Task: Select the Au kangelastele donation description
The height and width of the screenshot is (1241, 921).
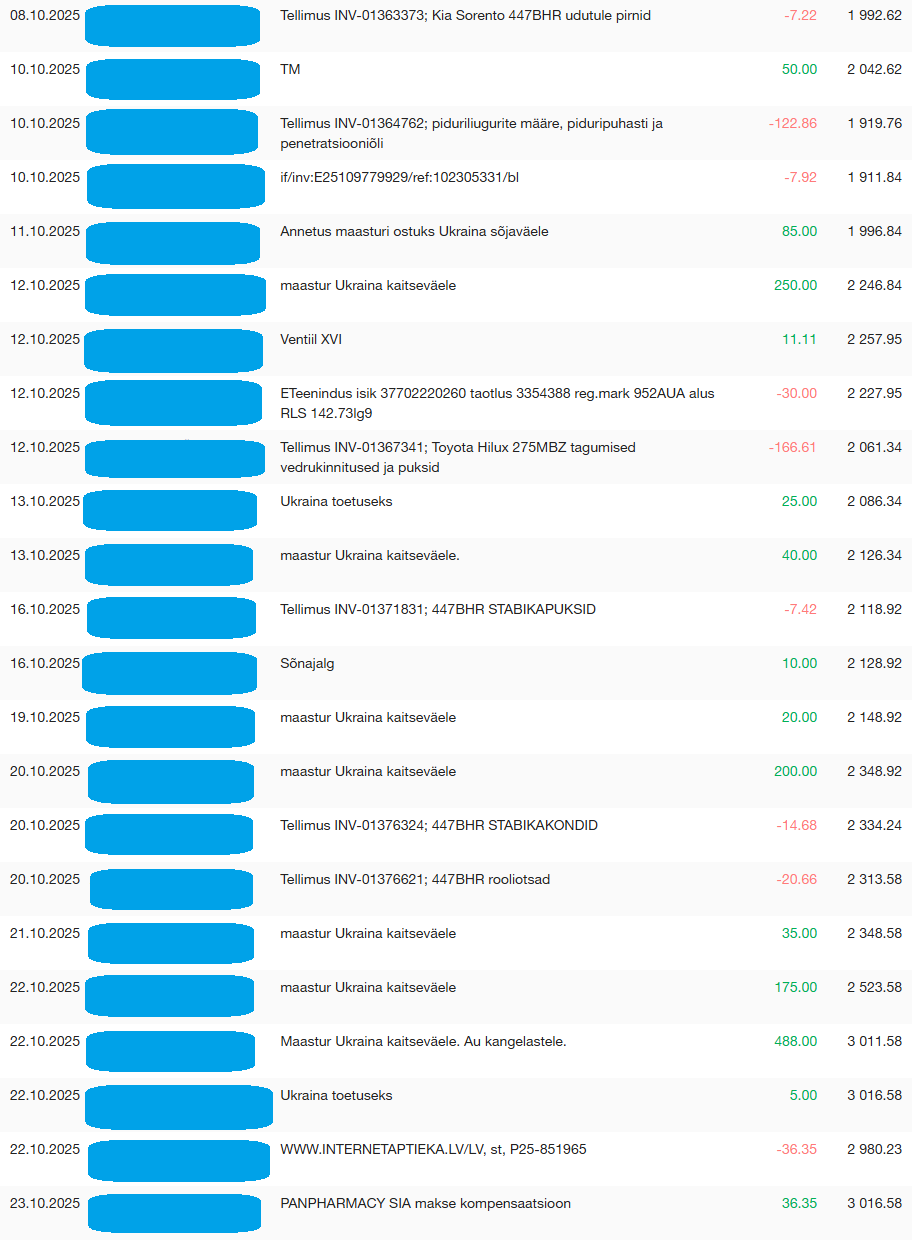Action: pos(423,1042)
